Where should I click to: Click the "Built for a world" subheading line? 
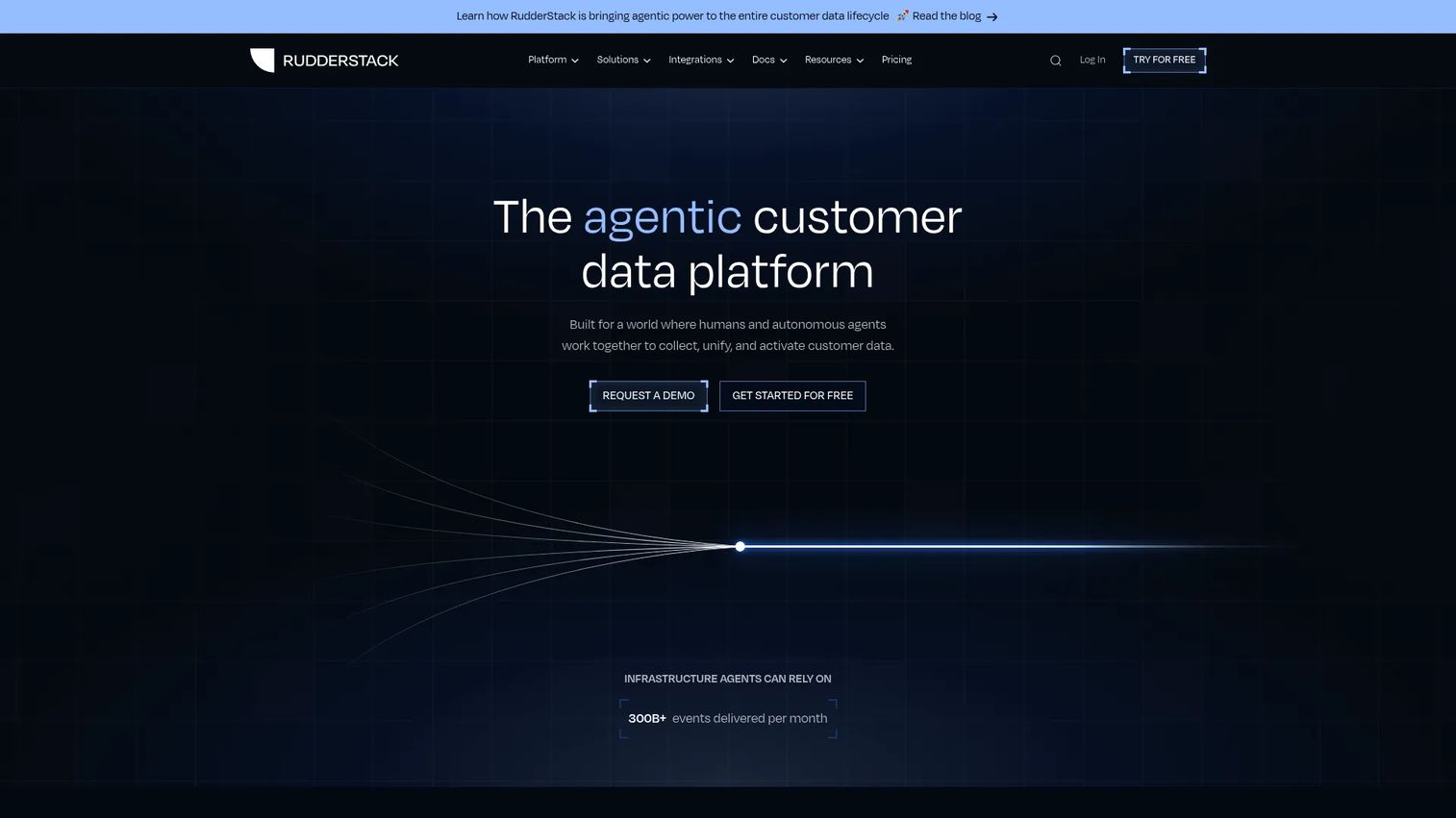coord(728,325)
